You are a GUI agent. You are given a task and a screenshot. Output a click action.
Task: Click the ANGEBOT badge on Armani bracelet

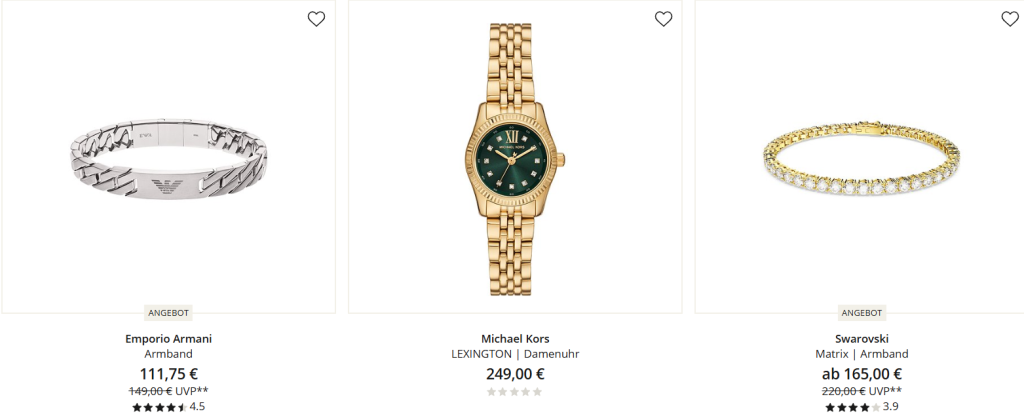(x=168, y=313)
